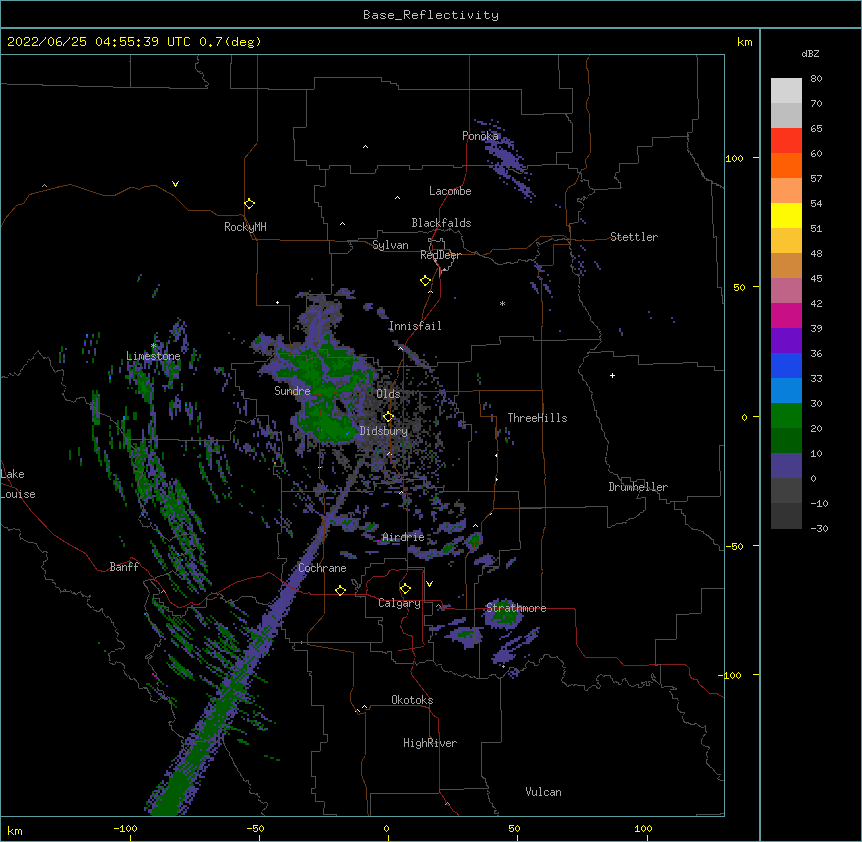The height and width of the screenshot is (842, 862).
Task: Click the Sylvan label on the map
Action: tap(390, 245)
